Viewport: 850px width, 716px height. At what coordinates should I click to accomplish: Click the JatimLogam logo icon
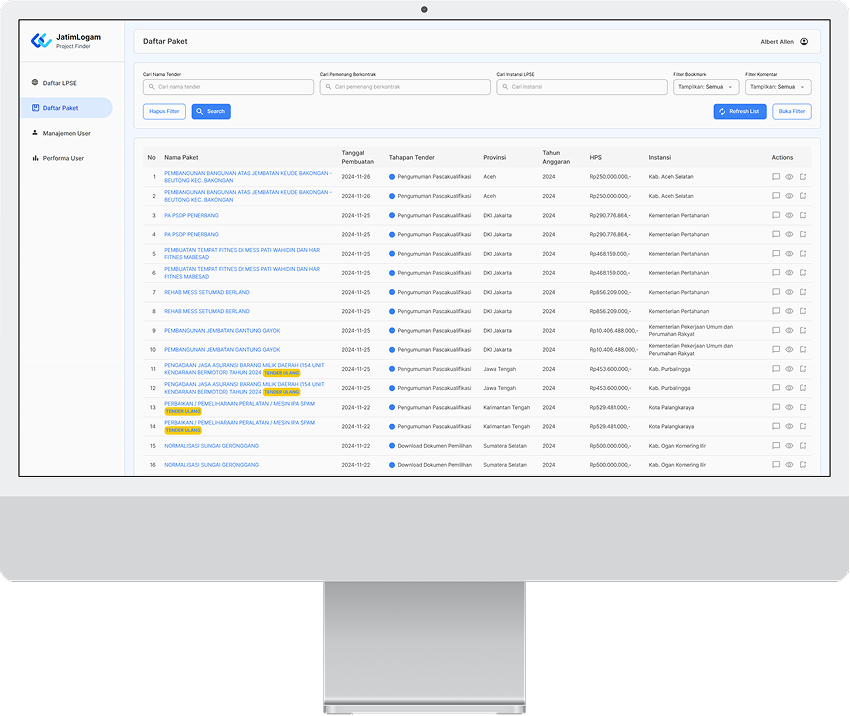coord(41,41)
